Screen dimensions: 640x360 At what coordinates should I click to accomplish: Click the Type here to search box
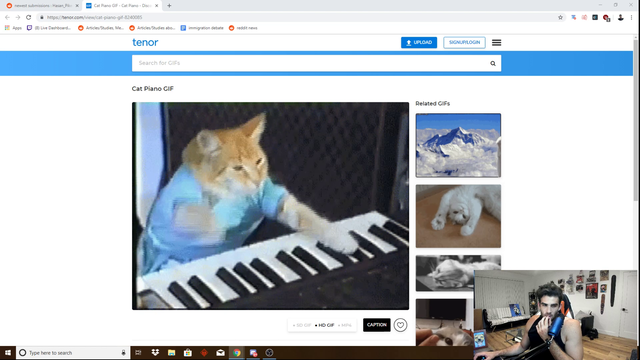[73, 353]
